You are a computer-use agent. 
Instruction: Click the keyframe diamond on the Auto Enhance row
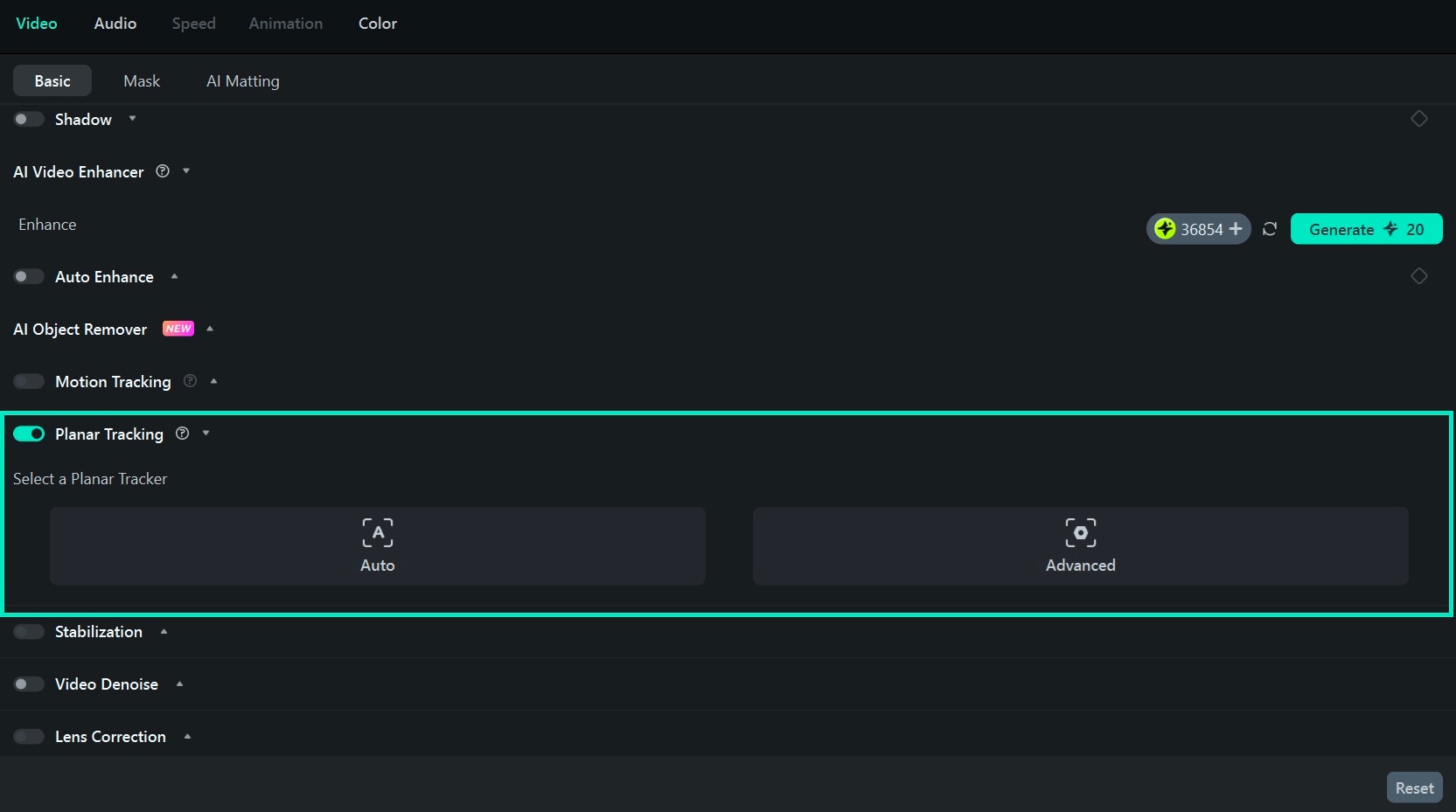1419,276
